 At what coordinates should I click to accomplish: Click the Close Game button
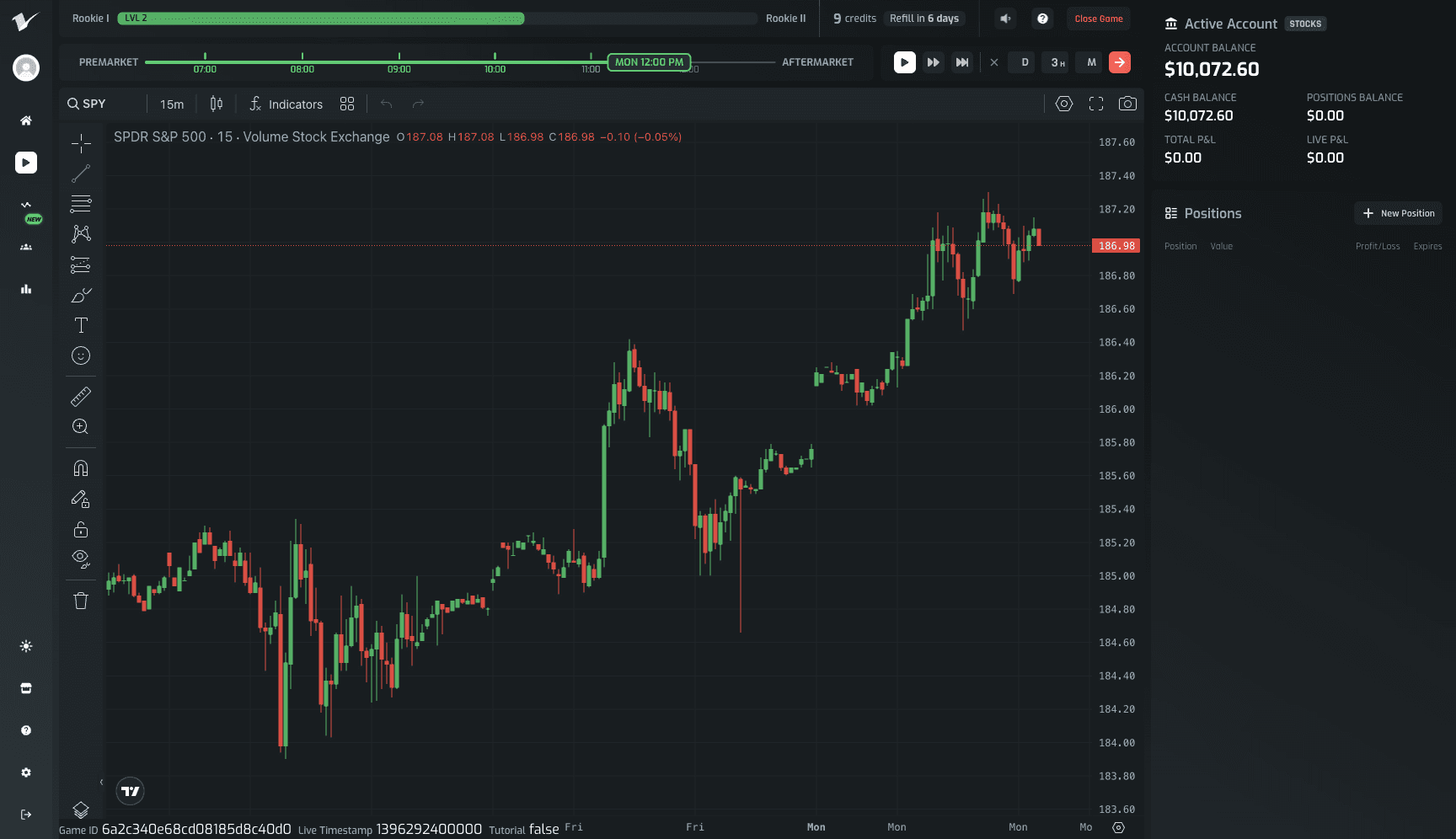[1099, 19]
